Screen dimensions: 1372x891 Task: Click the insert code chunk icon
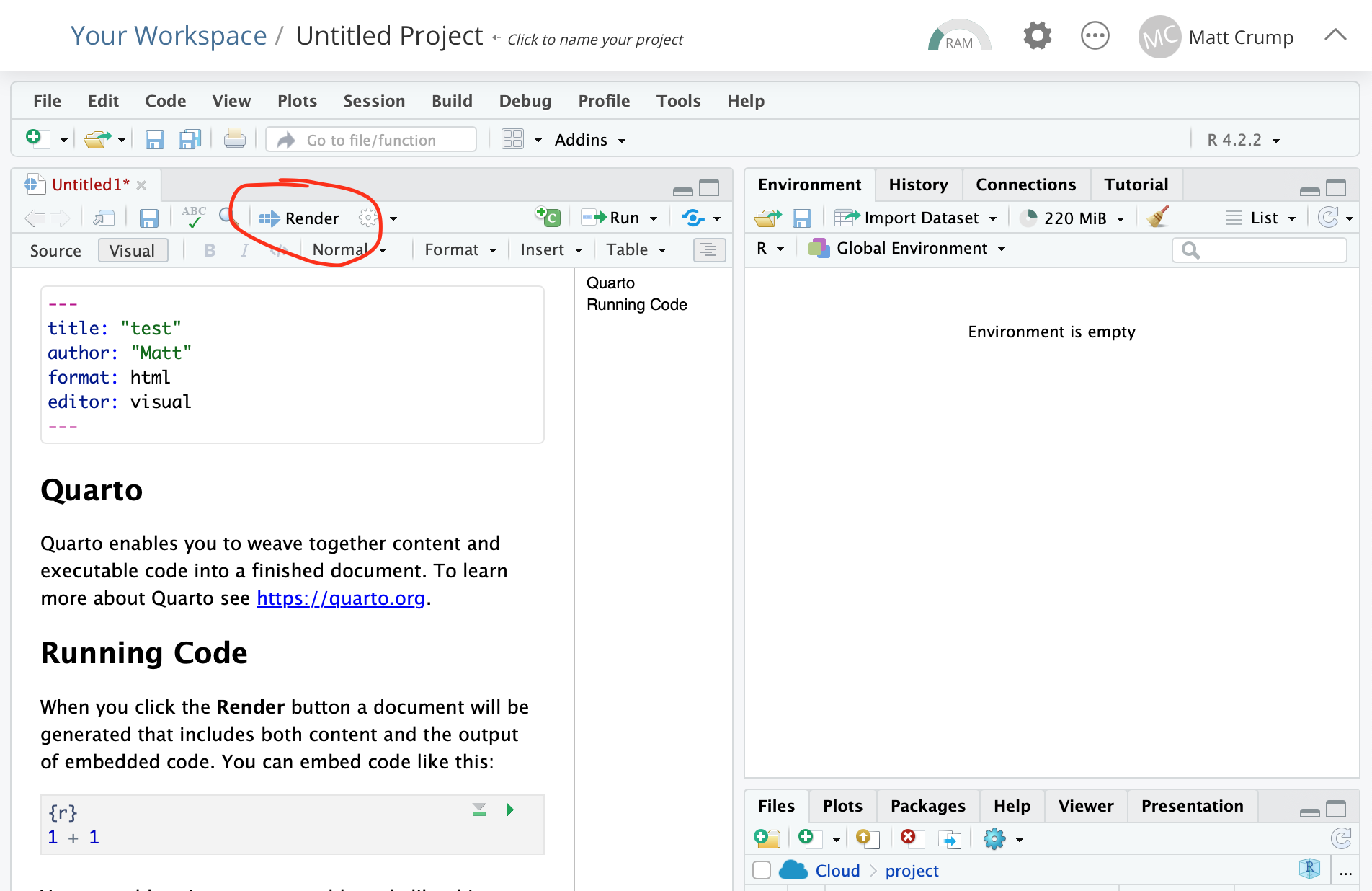coord(547,216)
